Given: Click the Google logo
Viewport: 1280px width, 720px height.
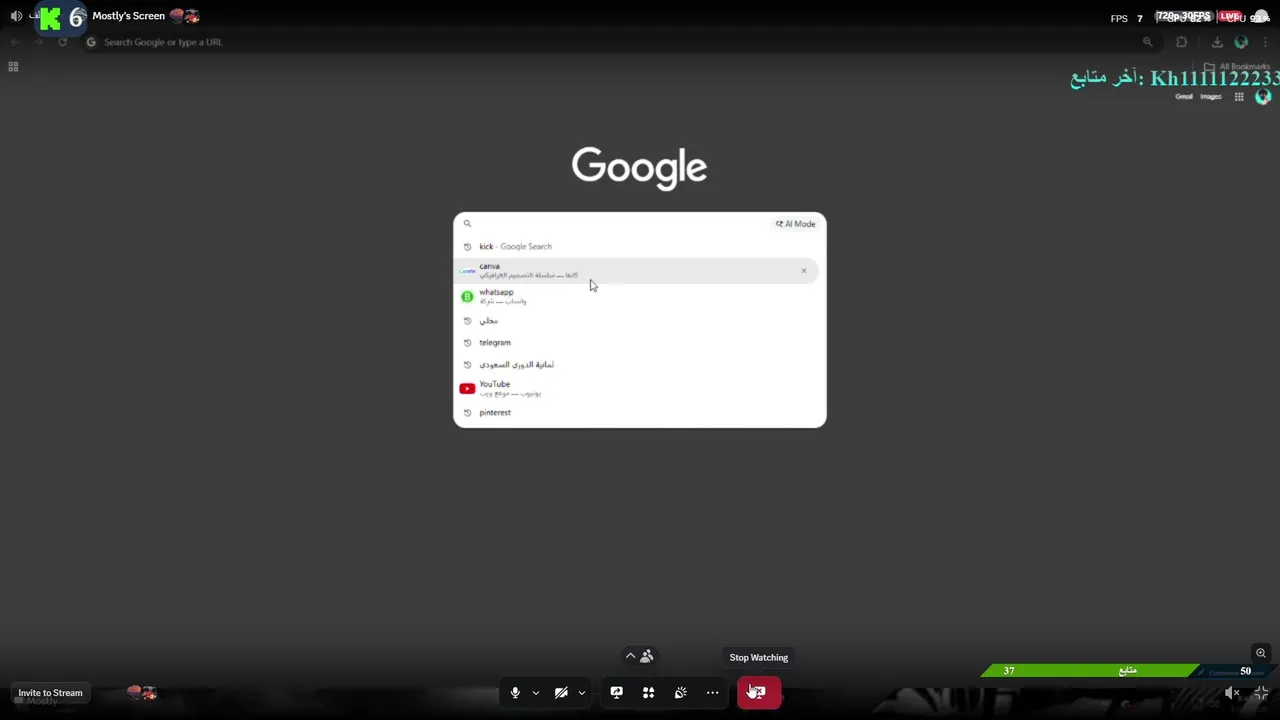Looking at the screenshot, I should click(640, 168).
